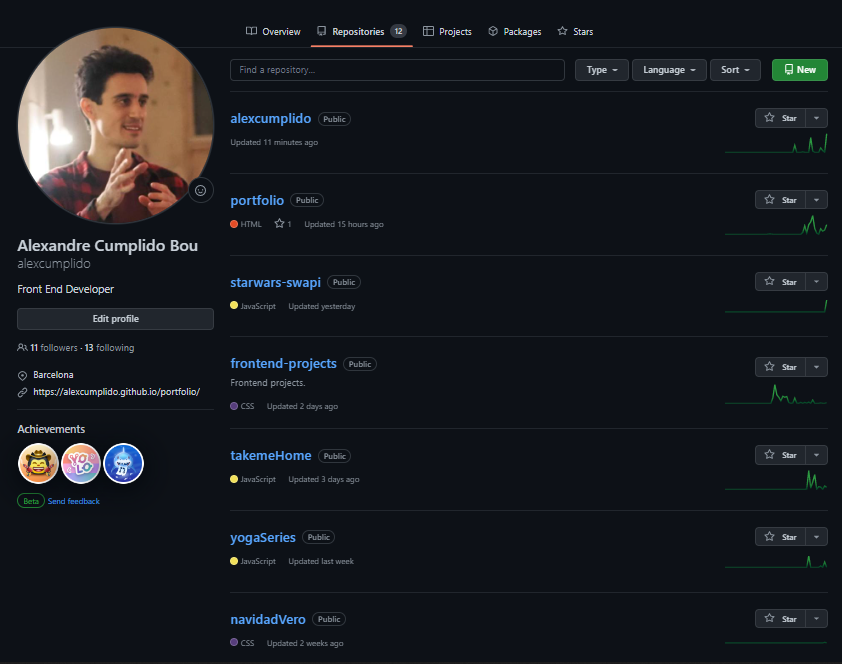This screenshot has width=842, height=664.
Task: Expand the Language filter dropdown
Action: tap(669, 70)
